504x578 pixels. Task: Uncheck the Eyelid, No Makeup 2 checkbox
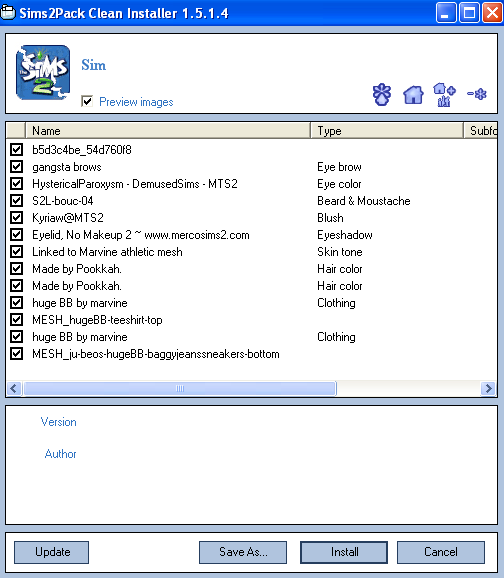(x=17, y=234)
